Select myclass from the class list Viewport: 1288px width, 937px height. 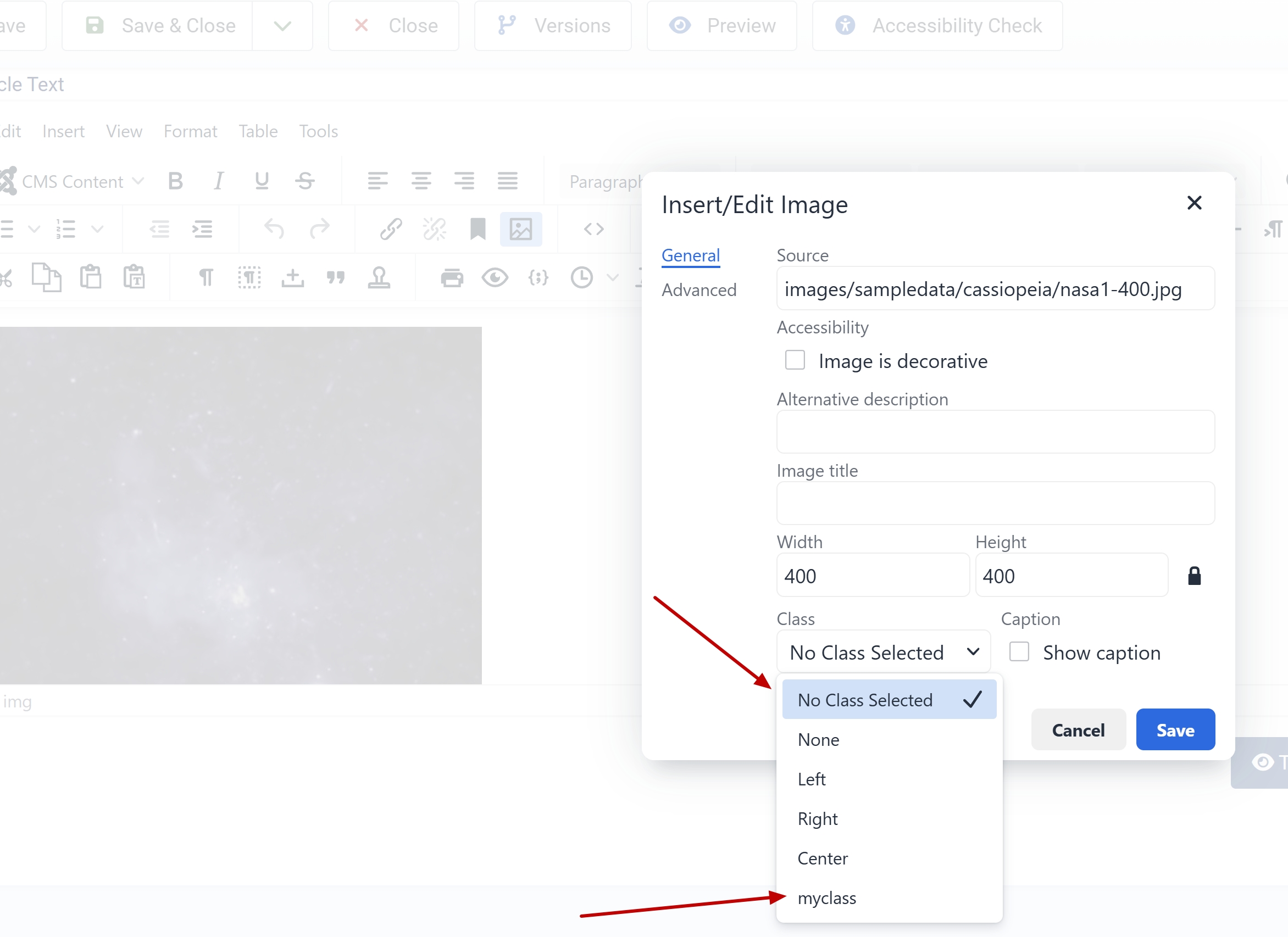(826, 898)
